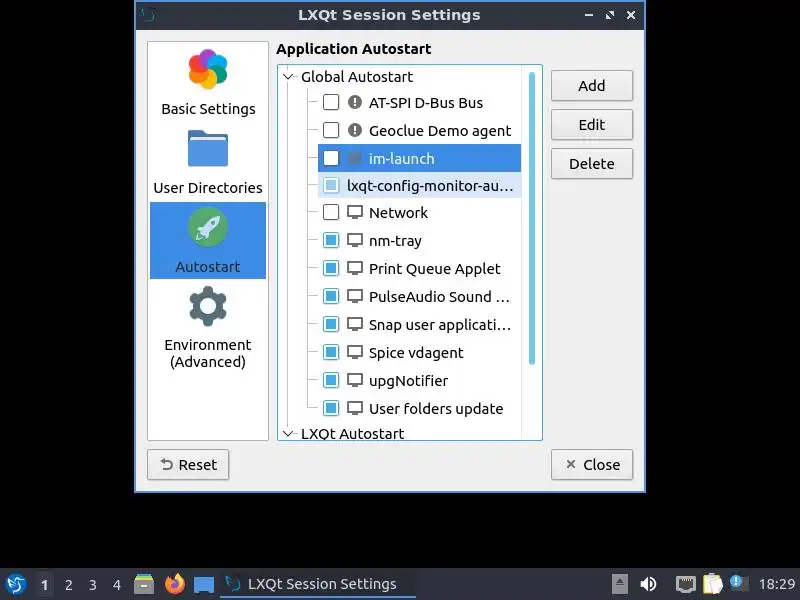Click the Add button
This screenshot has width=800, height=600.
(x=592, y=85)
